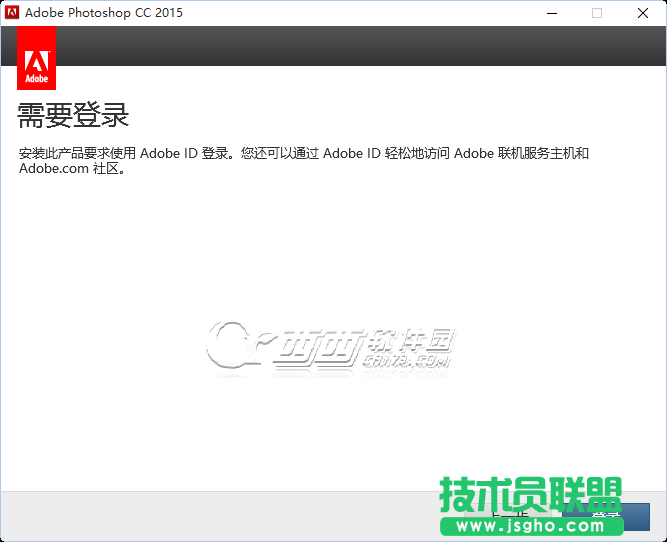
Task: Click the blue 登录 sign-in button
Action: (606, 516)
